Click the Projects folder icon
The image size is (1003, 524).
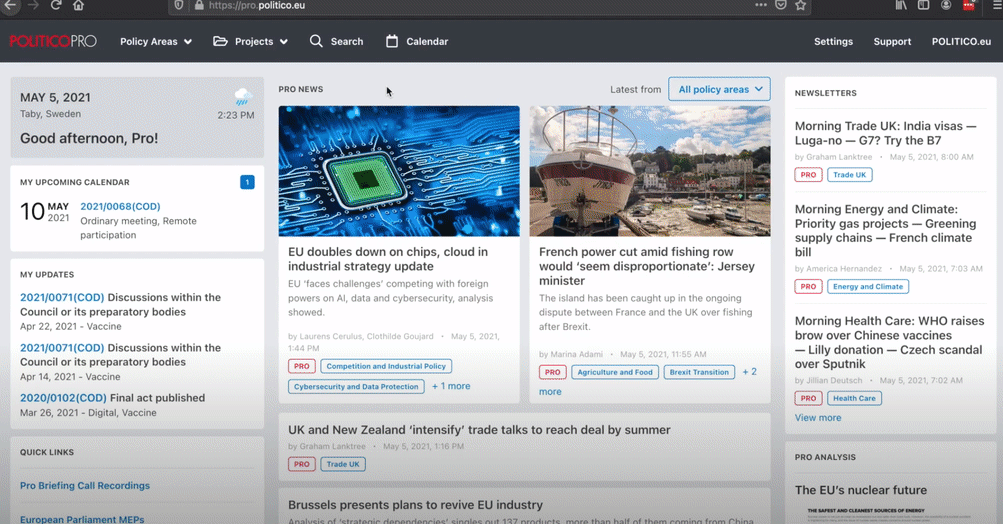(x=220, y=41)
